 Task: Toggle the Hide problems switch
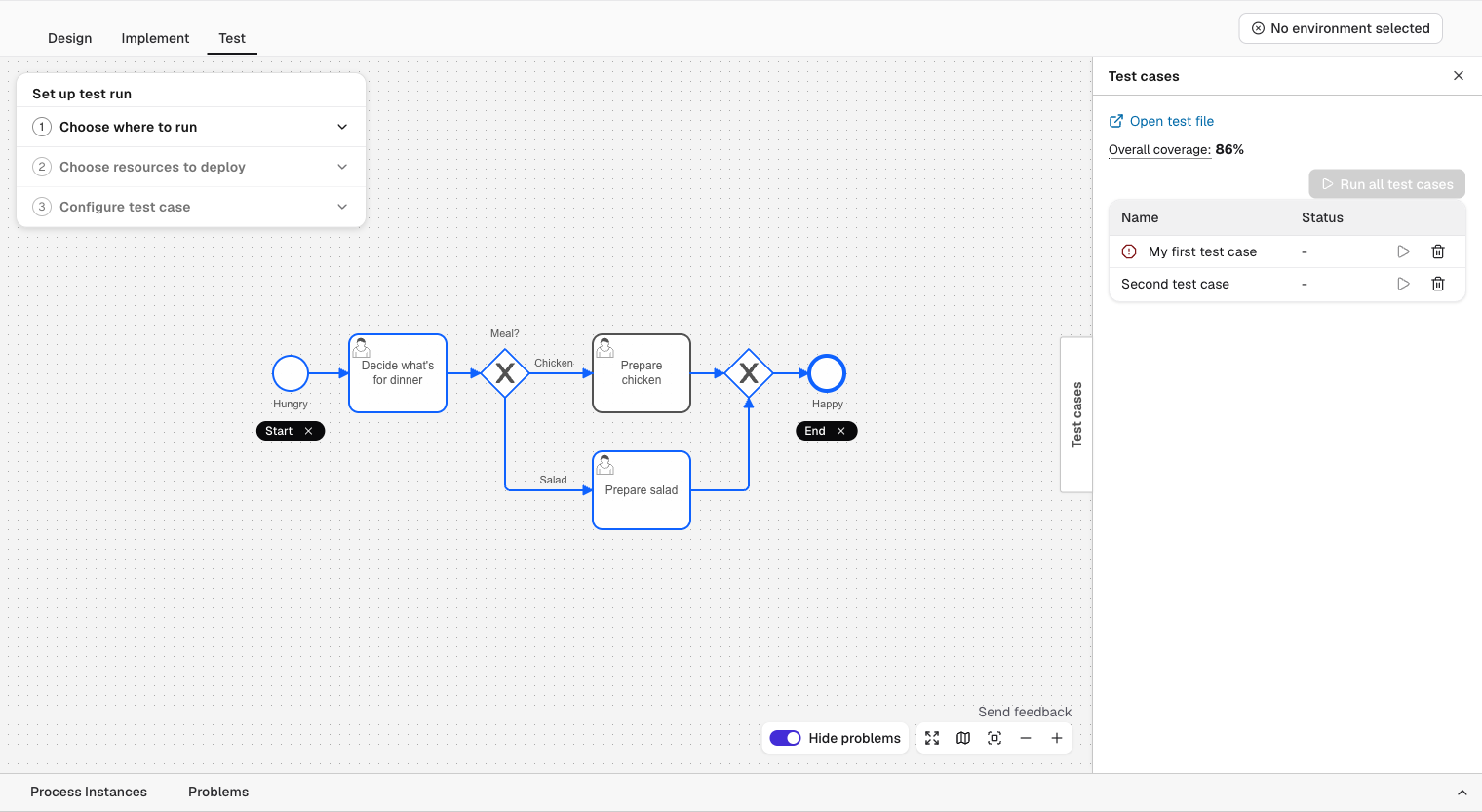pyautogui.click(x=785, y=738)
